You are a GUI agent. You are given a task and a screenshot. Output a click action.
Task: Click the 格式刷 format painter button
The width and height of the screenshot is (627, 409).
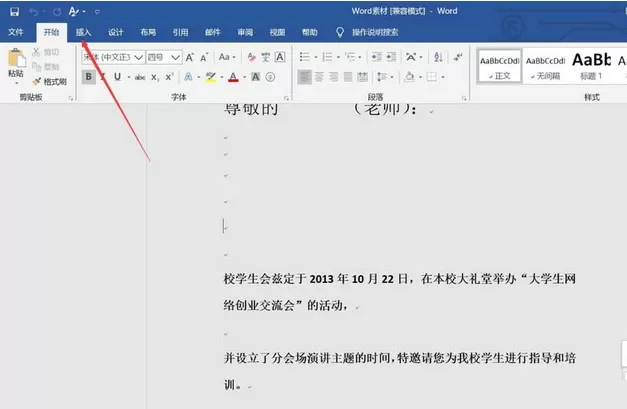50,82
